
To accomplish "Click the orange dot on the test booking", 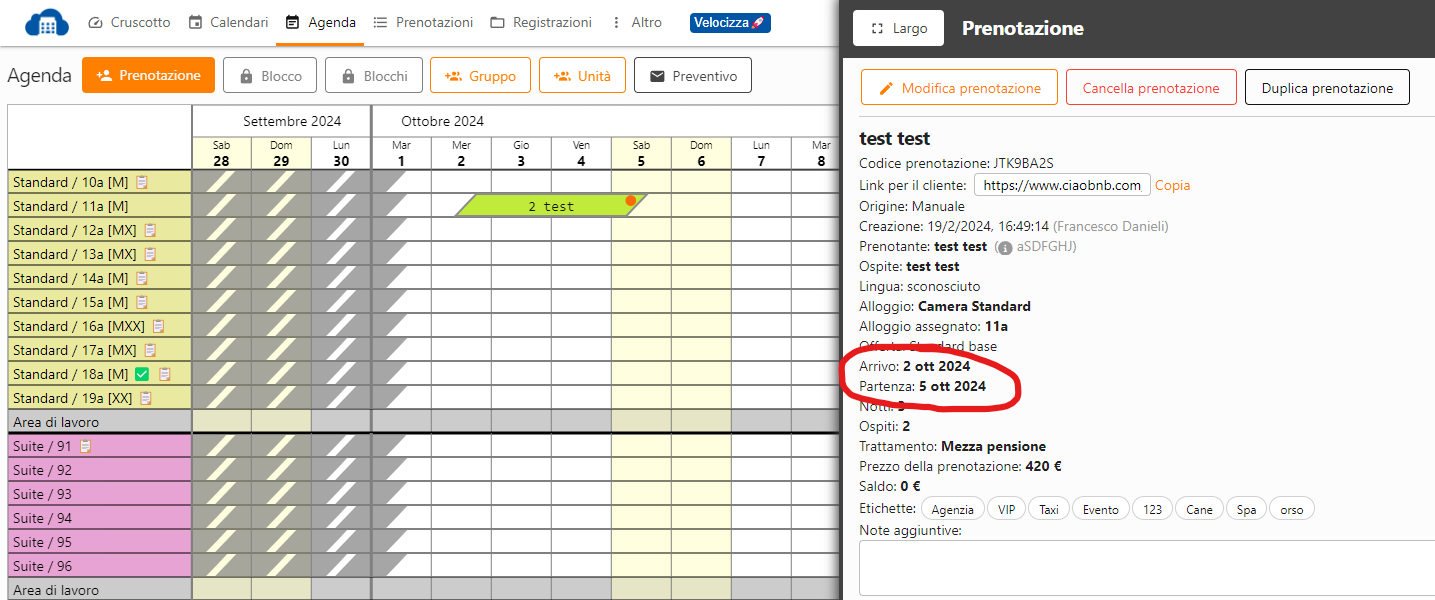I will (630, 201).
